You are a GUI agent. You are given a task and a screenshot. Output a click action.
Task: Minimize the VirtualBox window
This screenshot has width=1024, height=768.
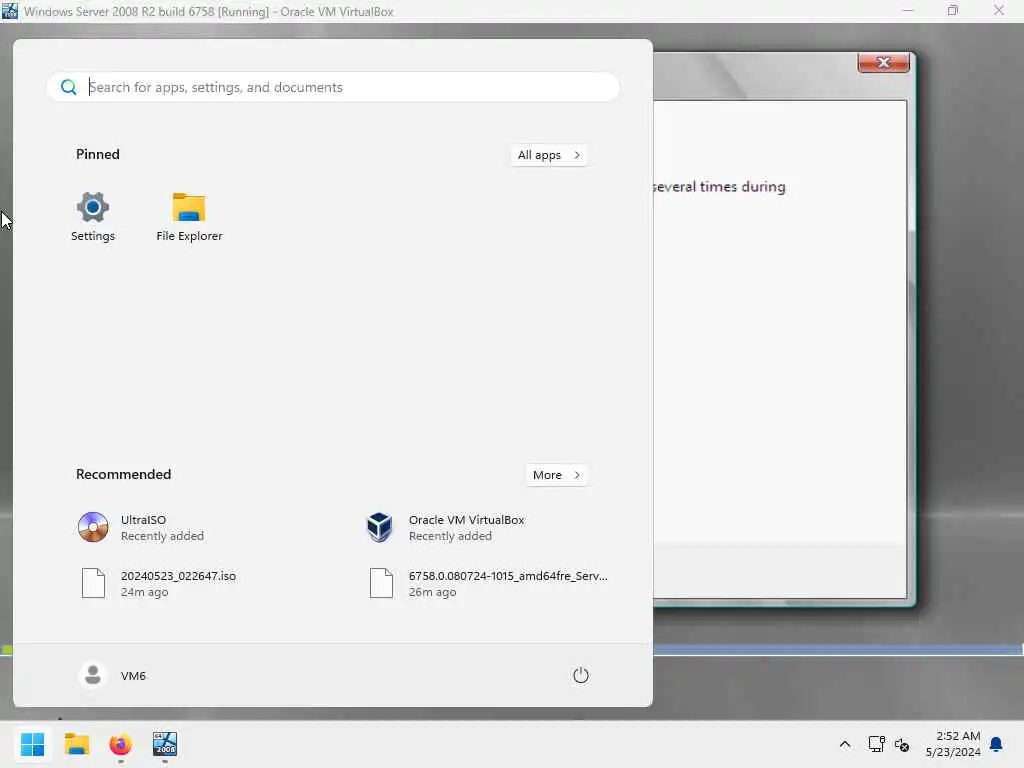908,10
